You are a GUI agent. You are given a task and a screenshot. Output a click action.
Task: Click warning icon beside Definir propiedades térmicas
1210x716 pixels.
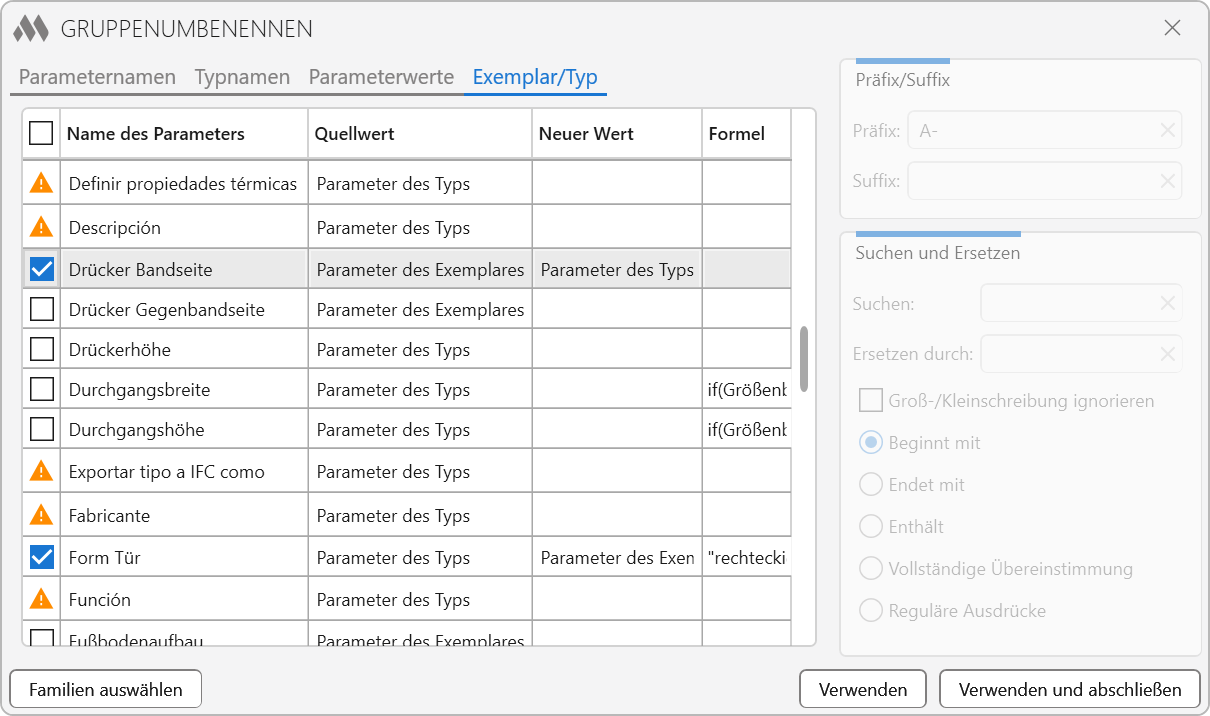point(41,183)
